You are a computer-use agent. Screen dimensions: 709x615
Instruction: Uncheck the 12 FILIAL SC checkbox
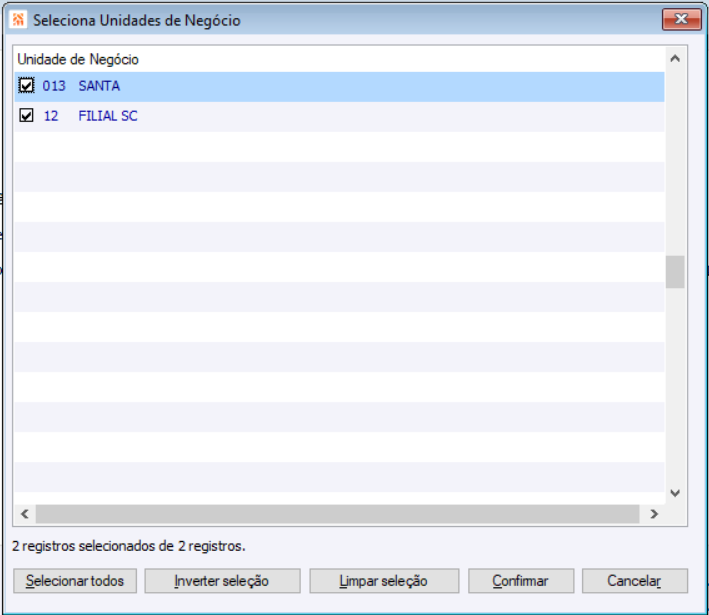(26, 116)
